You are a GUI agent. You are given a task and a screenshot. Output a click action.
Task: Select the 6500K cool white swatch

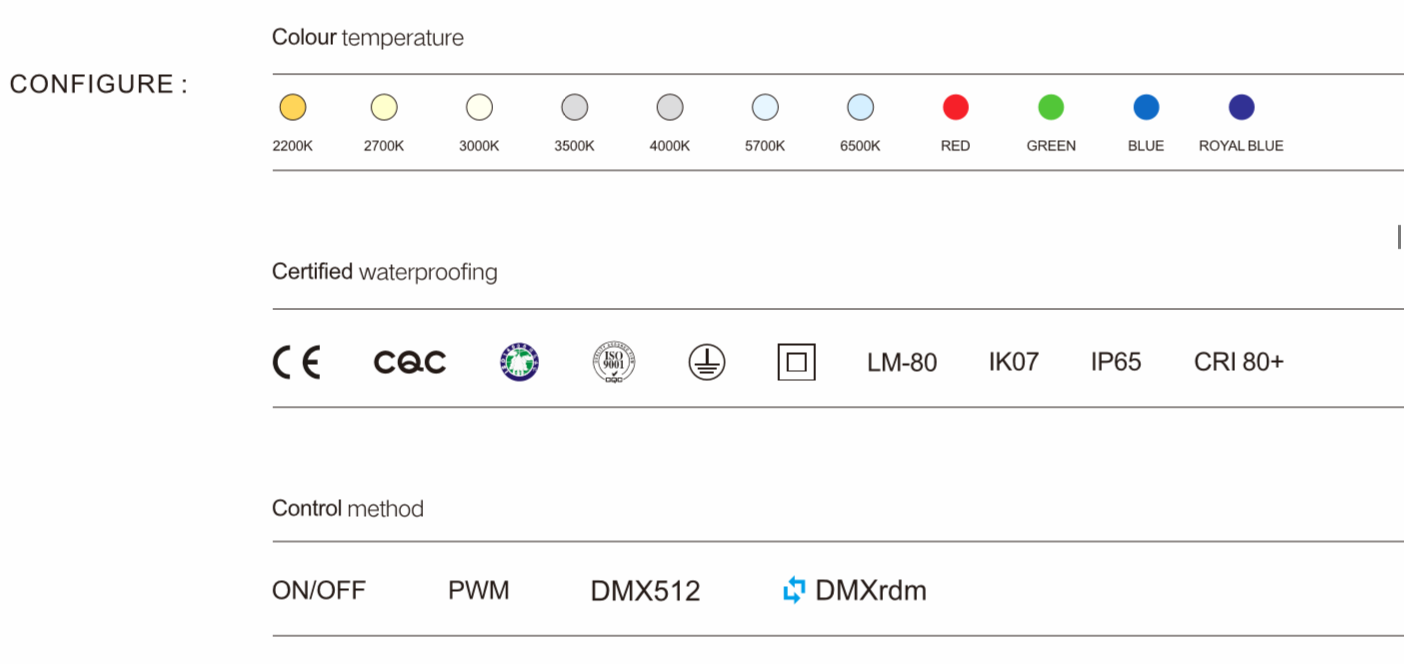[x=860, y=107]
